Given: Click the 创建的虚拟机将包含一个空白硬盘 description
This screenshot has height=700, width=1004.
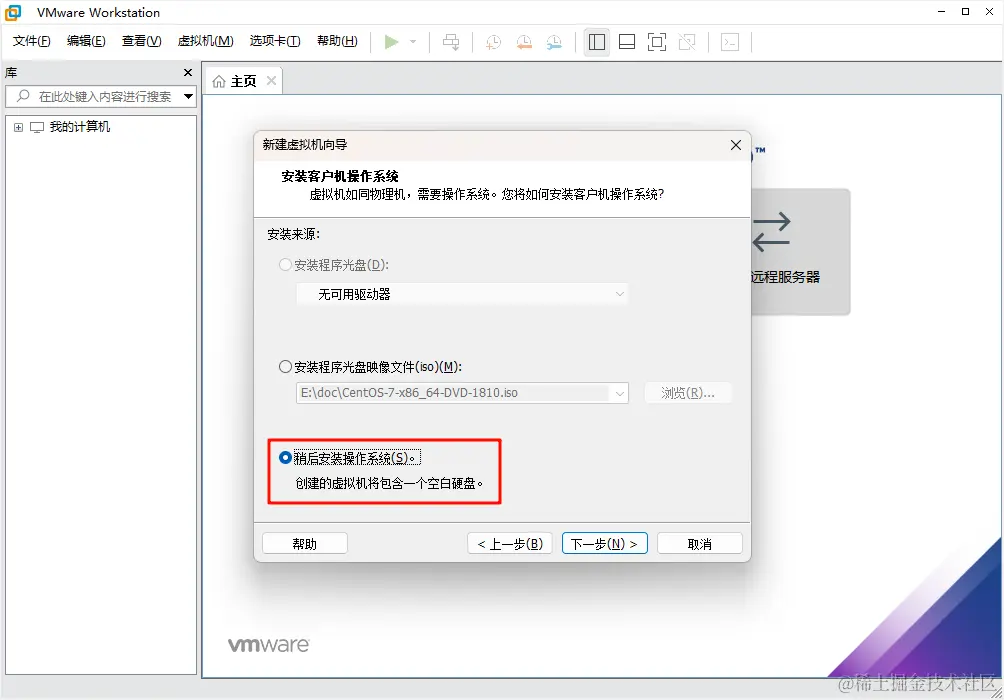Looking at the screenshot, I should coord(389,484).
